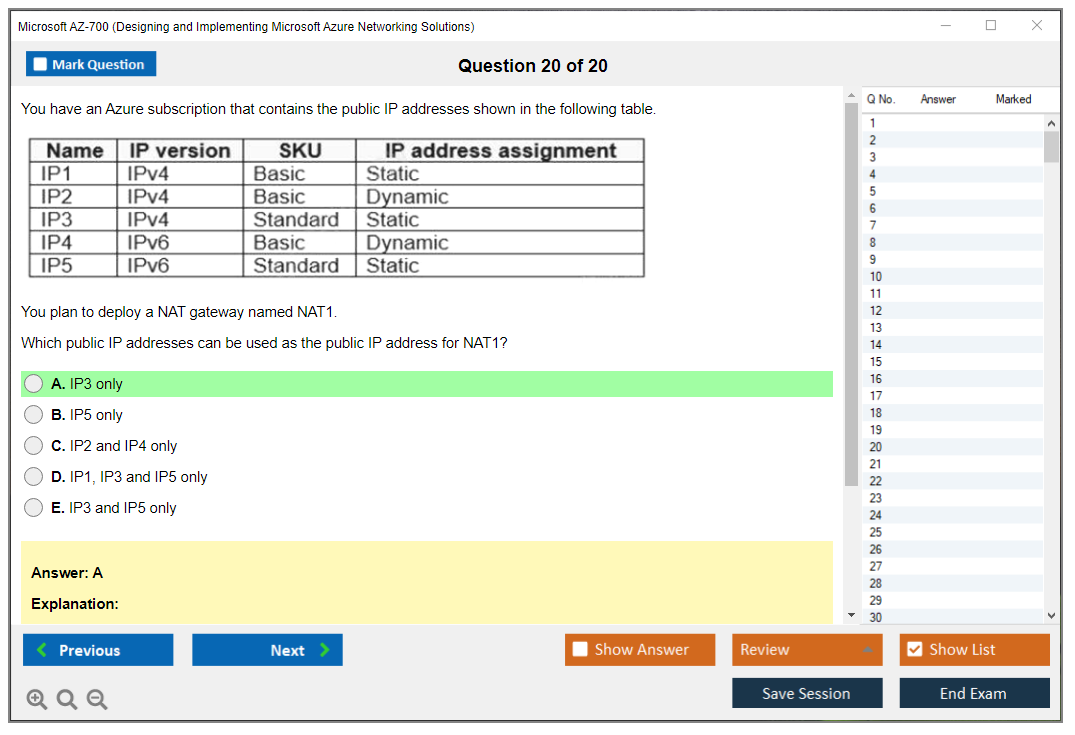This screenshot has width=1075, height=735.
Task: Click the zoom out magnifier icon
Action: pos(97,700)
